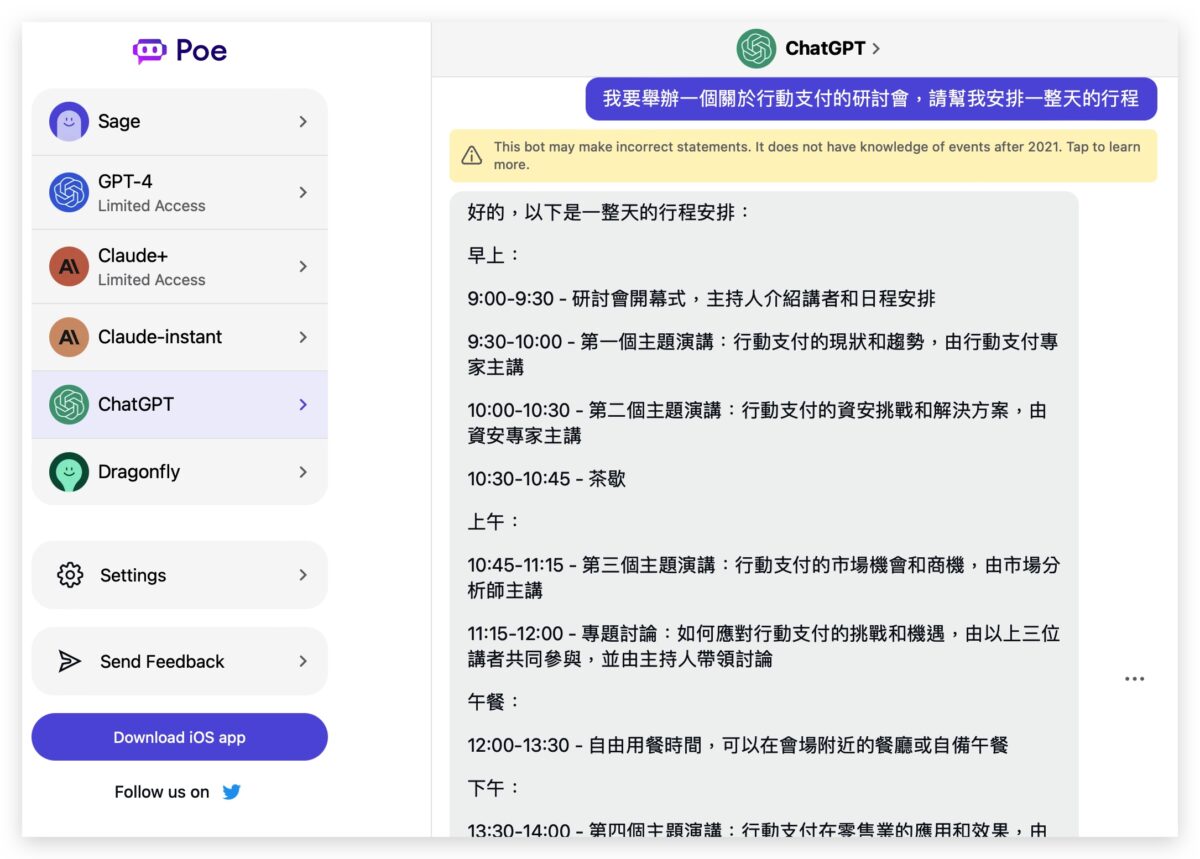Click the ChatGPT avatar in chat header

(x=756, y=48)
